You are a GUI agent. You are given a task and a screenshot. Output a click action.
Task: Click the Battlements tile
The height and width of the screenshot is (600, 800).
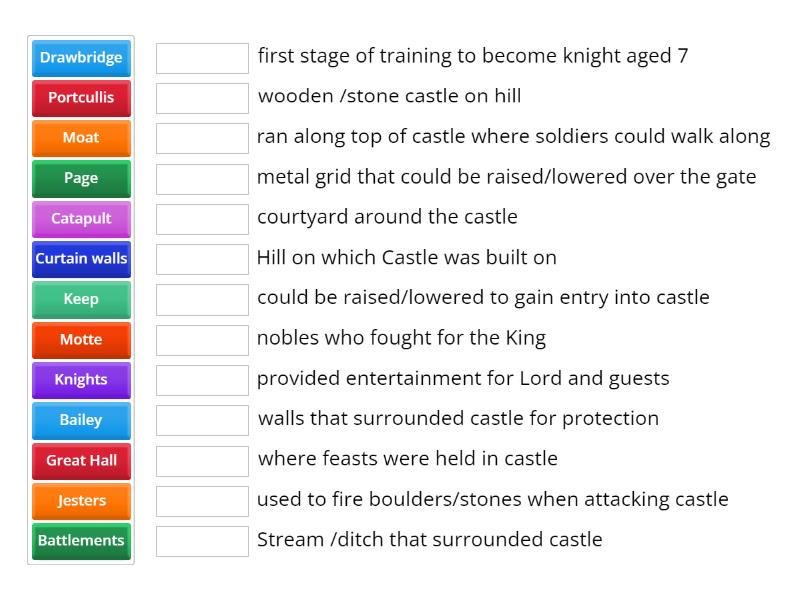(81, 540)
